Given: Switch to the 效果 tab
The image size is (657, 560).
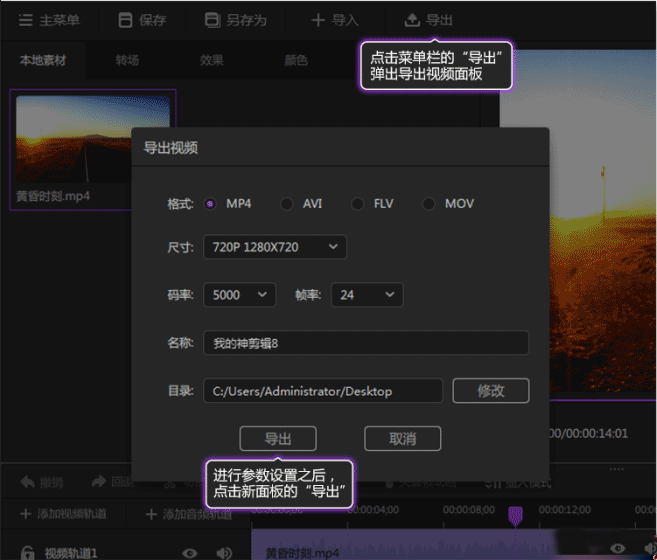Looking at the screenshot, I should tap(212, 60).
